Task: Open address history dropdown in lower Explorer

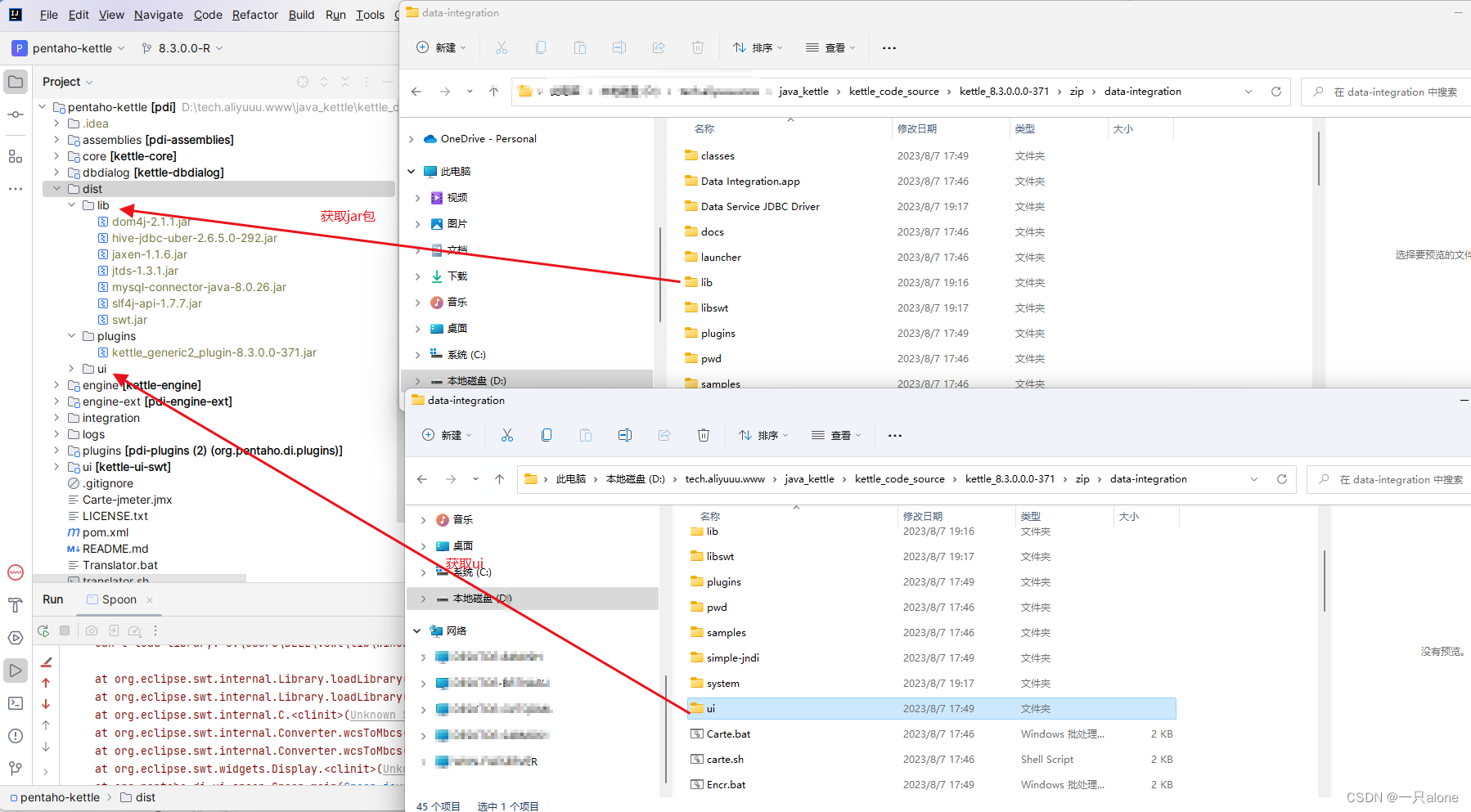Action: pos(1254,479)
